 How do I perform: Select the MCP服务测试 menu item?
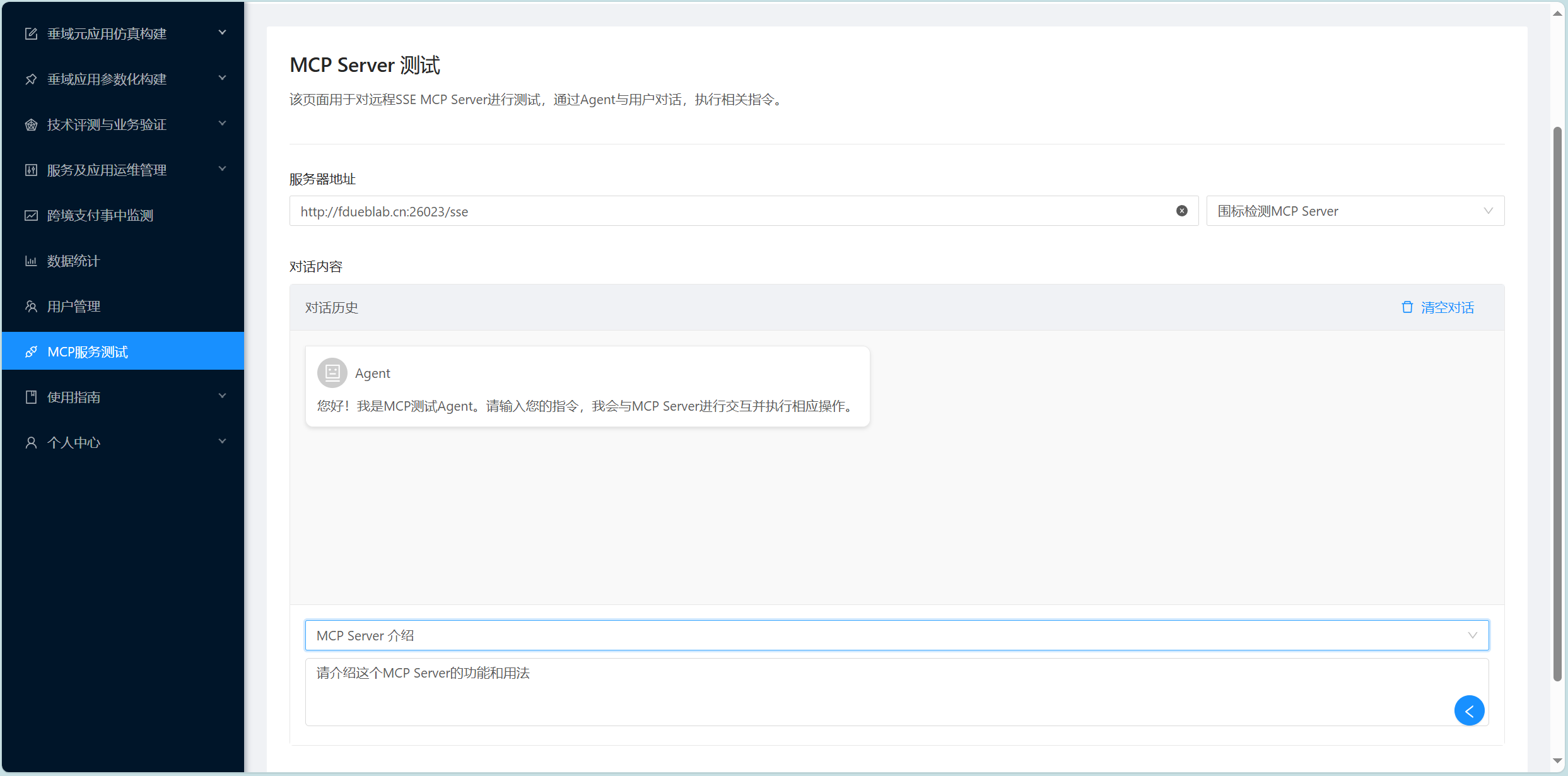point(122,351)
